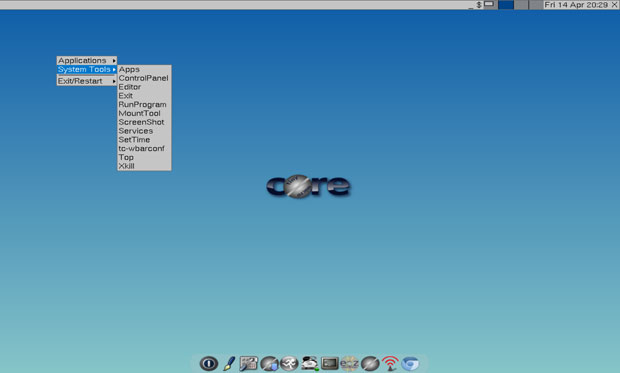The width and height of the screenshot is (620, 373).
Task: Click the plain grey Core disc dock icon
Action: (x=370, y=363)
